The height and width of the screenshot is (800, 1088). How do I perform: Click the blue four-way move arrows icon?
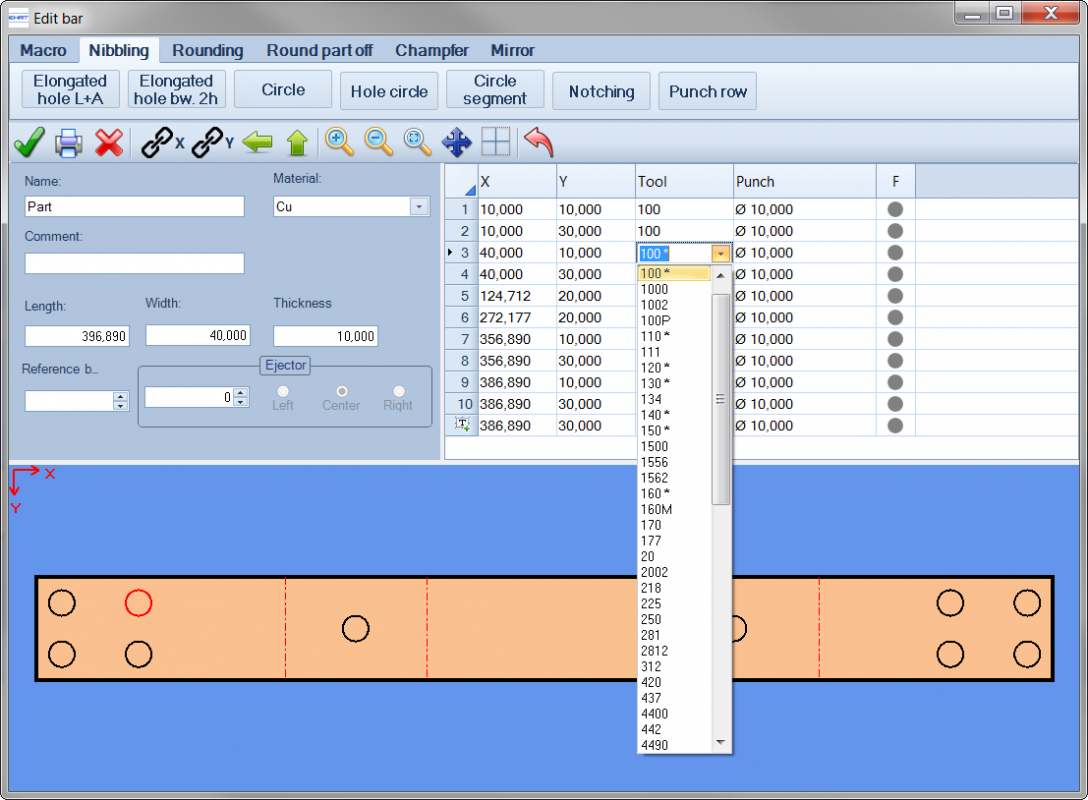pos(457,142)
